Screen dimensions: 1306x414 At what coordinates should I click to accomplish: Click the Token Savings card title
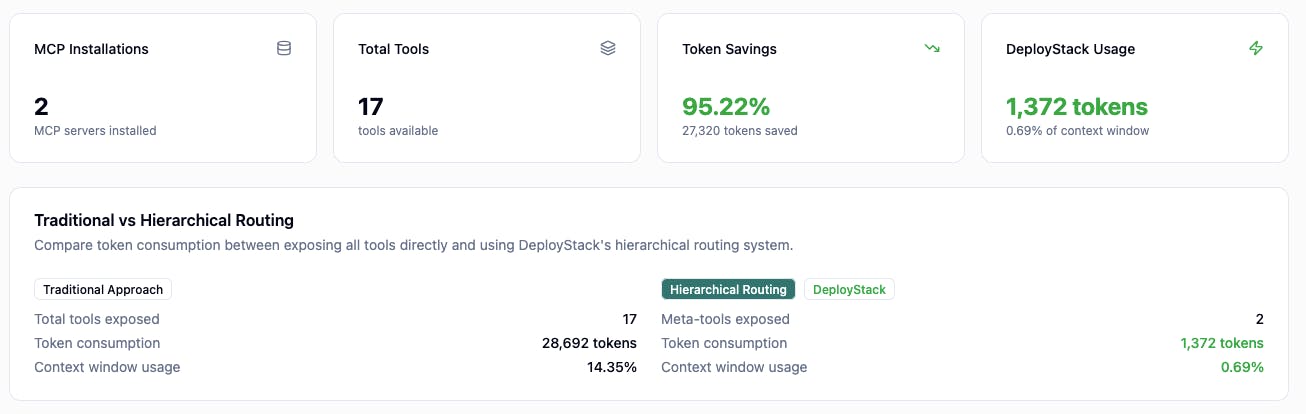click(x=729, y=49)
